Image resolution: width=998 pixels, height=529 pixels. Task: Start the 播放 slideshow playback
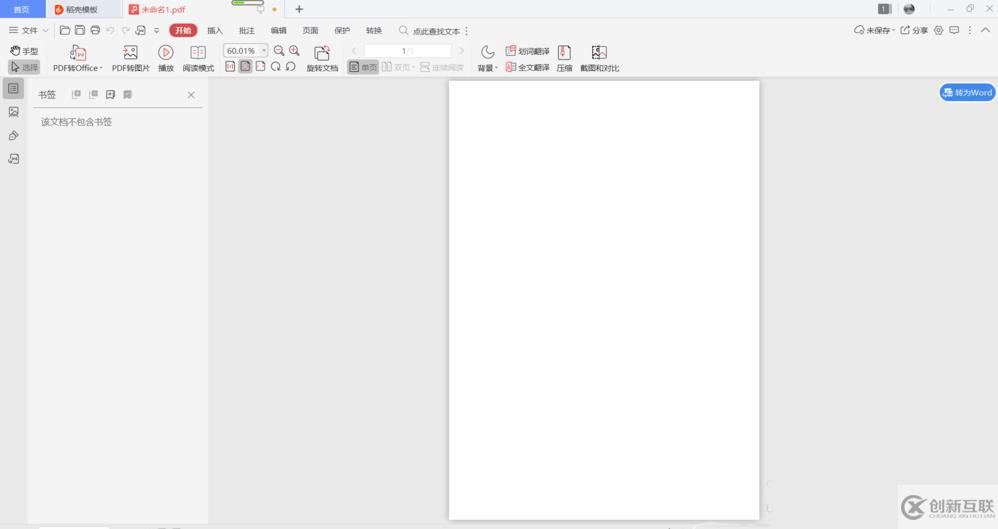pos(166,53)
